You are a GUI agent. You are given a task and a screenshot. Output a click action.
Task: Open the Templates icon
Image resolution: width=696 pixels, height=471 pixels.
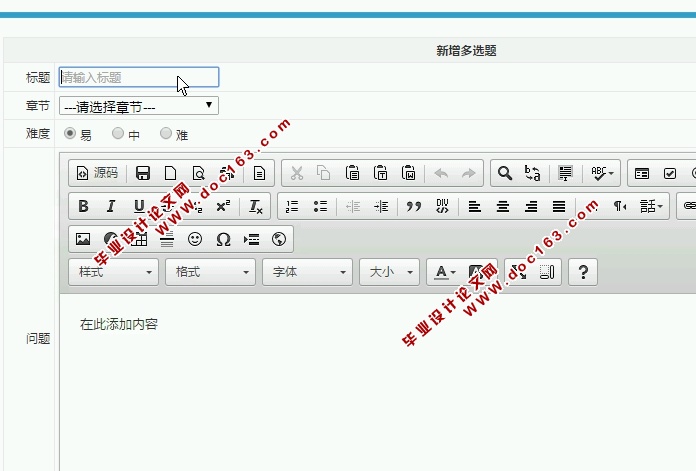259,173
